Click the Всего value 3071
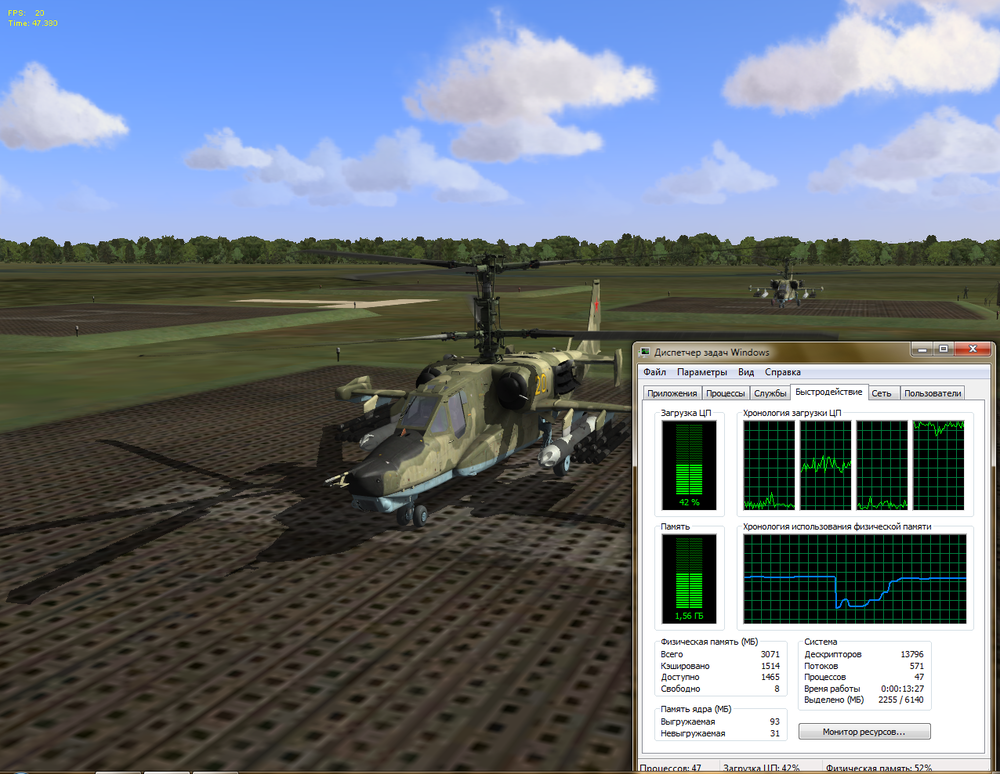The height and width of the screenshot is (774, 1000). (x=770, y=654)
